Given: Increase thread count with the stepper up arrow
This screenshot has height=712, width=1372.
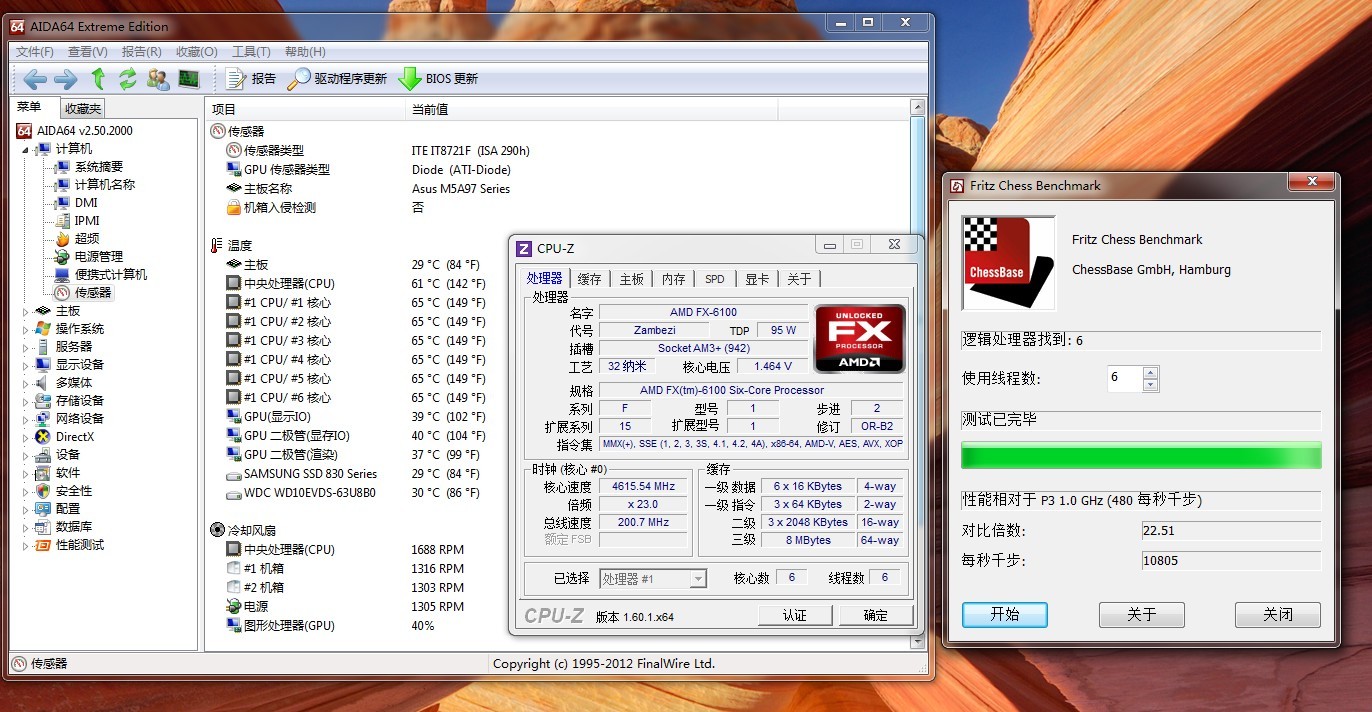Looking at the screenshot, I should (x=1151, y=373).
